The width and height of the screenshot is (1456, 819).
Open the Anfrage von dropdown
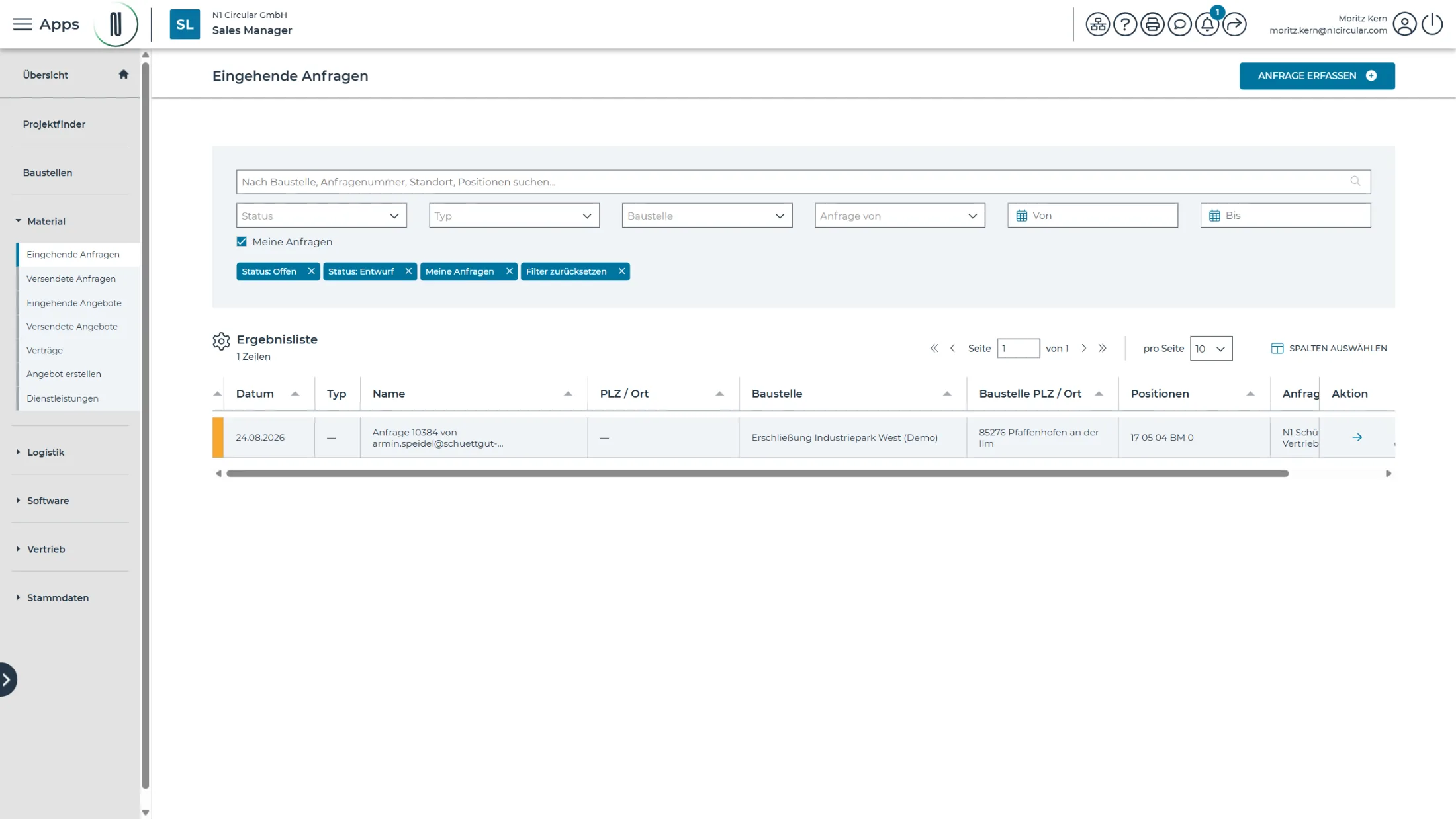click(899, 216)
